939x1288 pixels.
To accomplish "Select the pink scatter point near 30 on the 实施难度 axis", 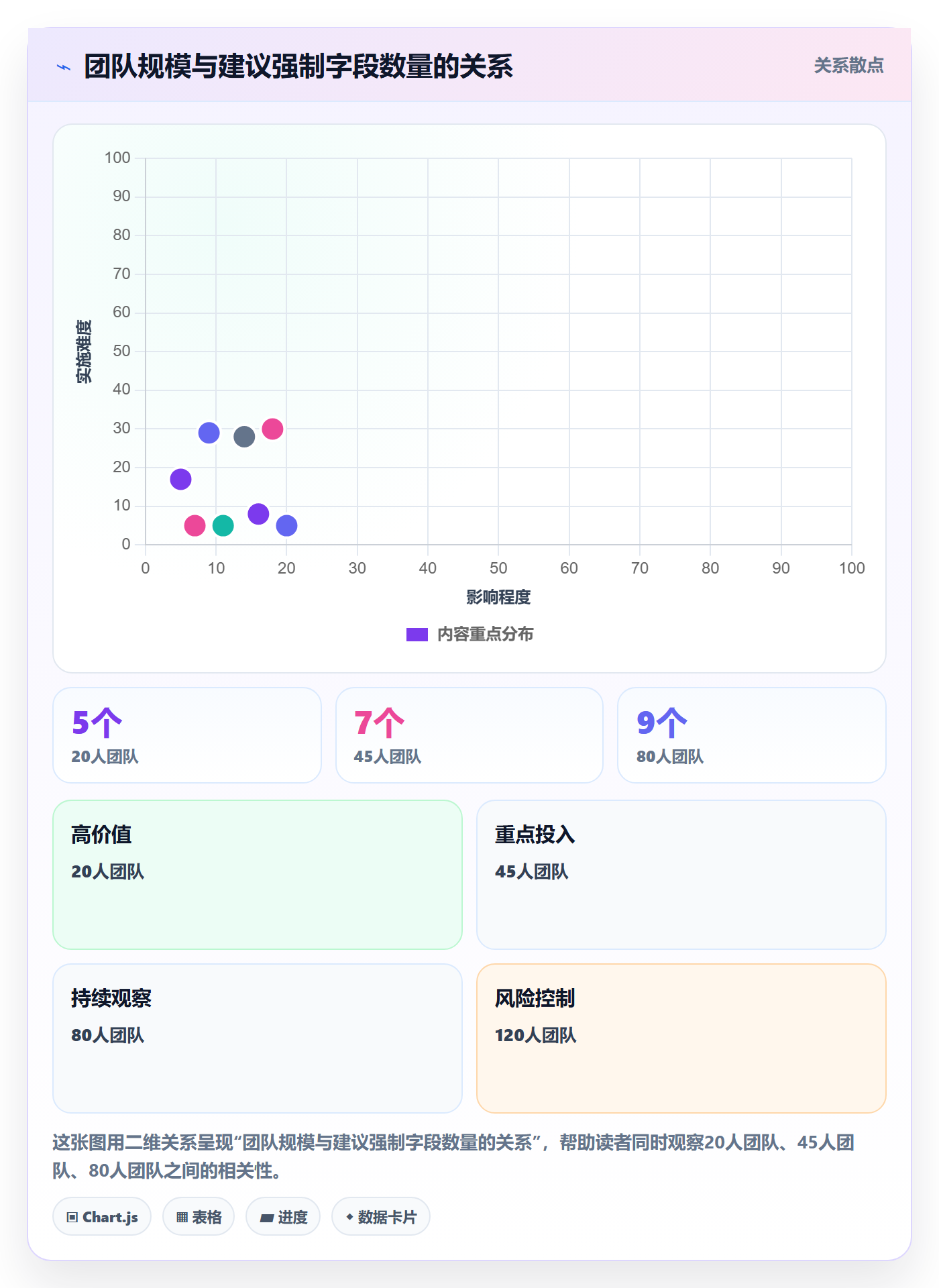I will coord(272,429).
